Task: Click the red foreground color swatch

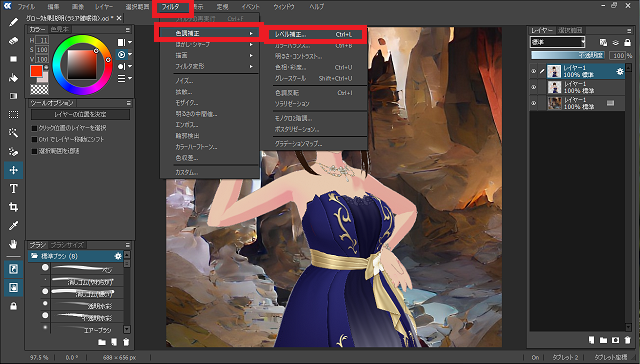Action: (36, 71)
